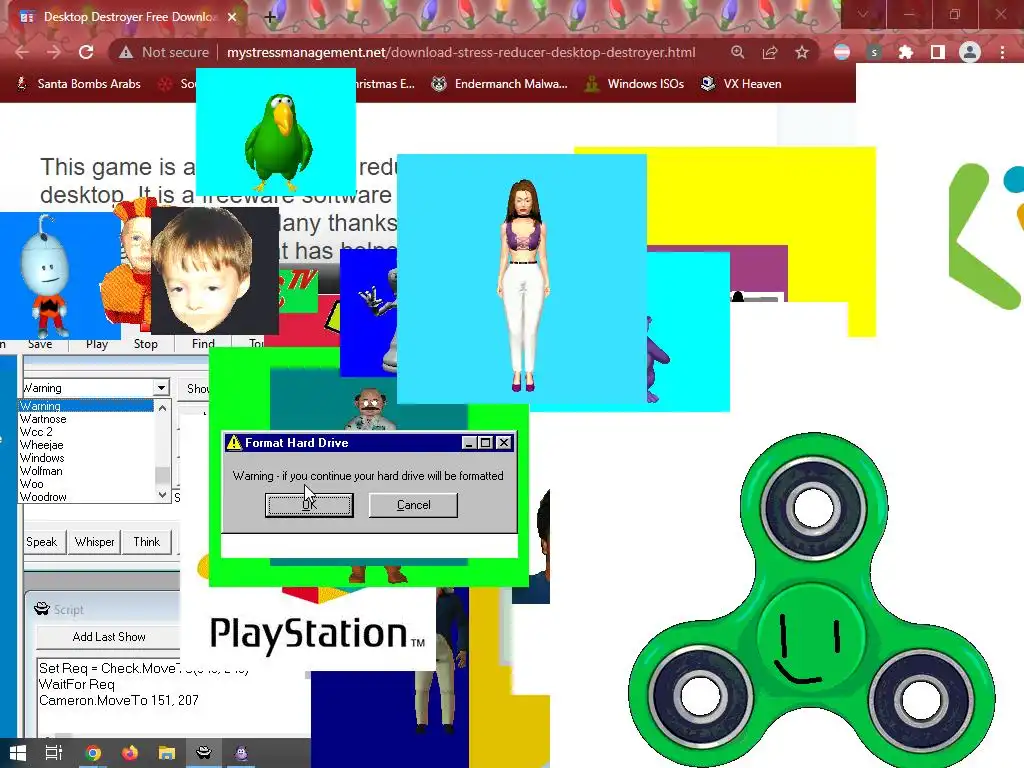Go forward in browser history
1024x768 pixels.
tap(54, 52)
